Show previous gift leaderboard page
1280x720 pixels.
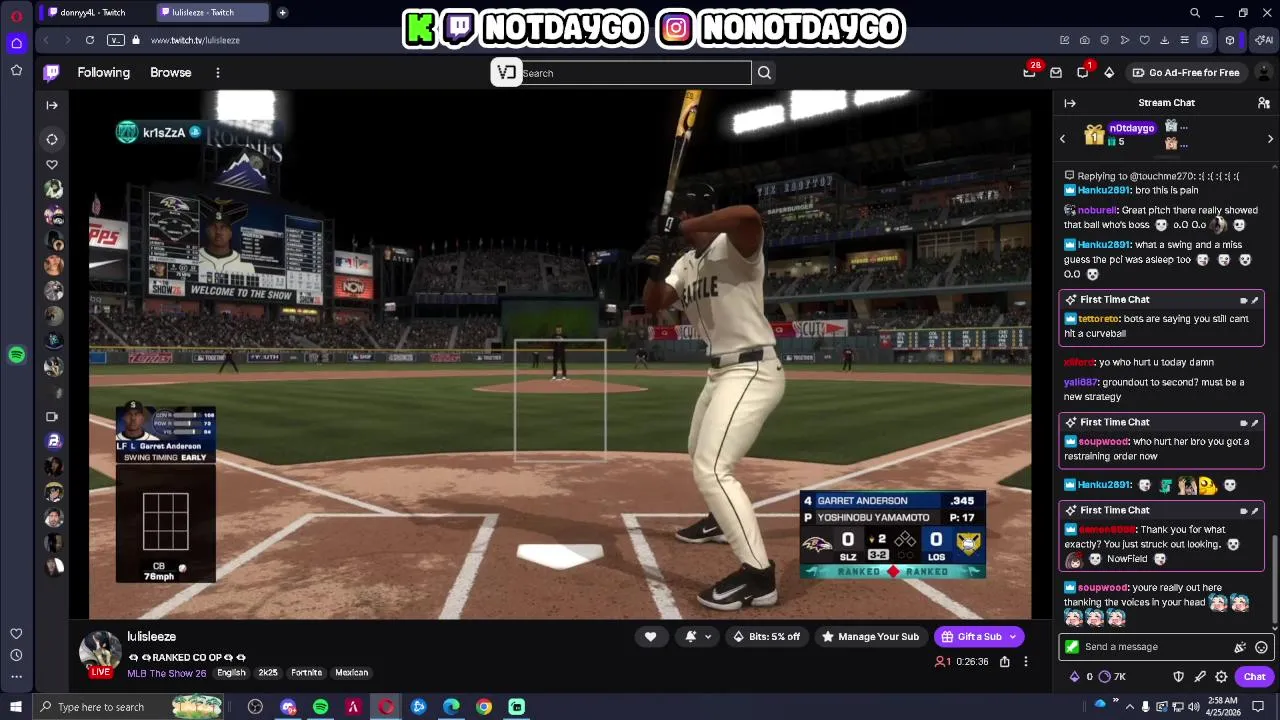(x=1062, y=139)
